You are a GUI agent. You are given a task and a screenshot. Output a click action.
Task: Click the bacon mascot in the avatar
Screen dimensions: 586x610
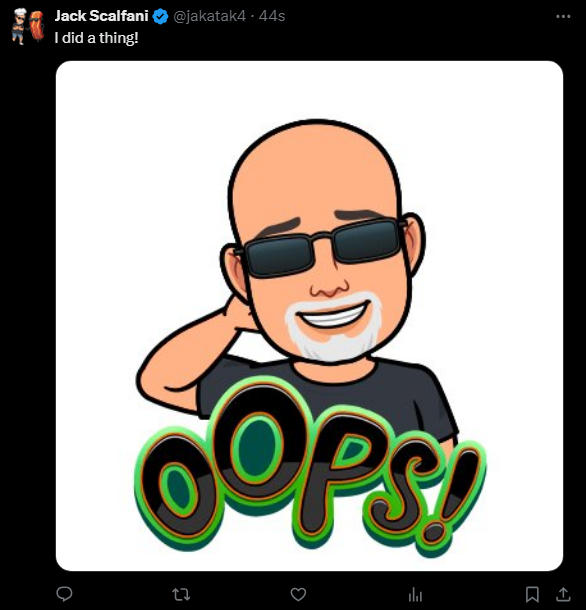point(37,26)
